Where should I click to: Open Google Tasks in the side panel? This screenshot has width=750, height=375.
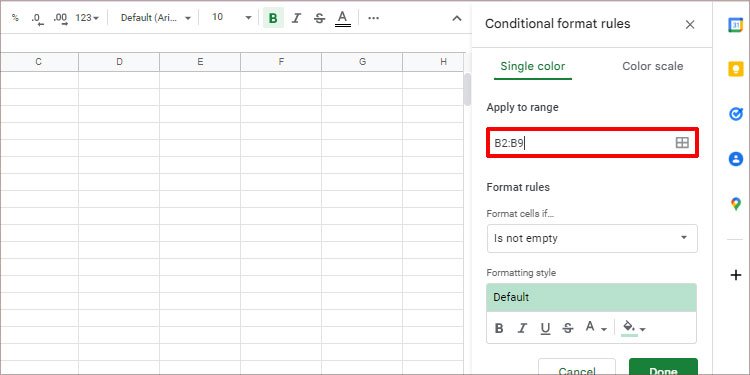pyautogui.click(x=736, y=114)
